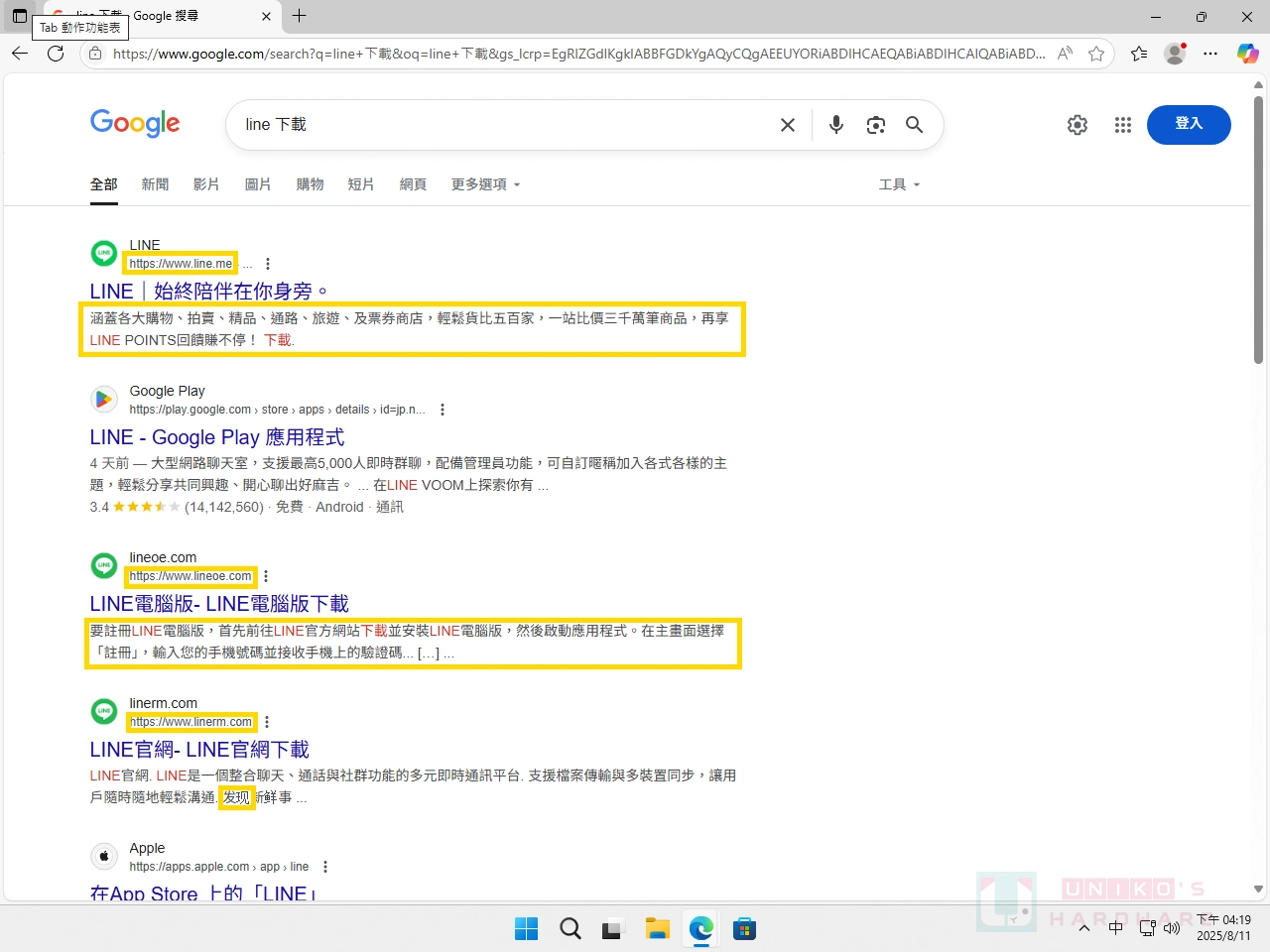Click the https://www.linerm.com URL text
Screen dimensions: 1270x952
[x=191, y=722]
